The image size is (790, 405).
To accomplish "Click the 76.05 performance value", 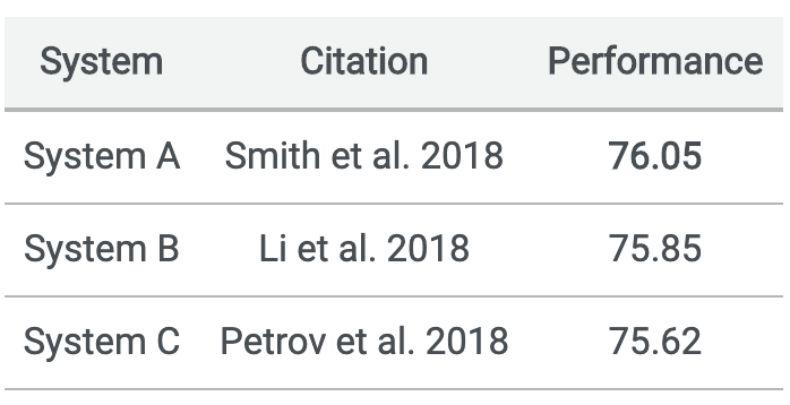I will (655, 156).
